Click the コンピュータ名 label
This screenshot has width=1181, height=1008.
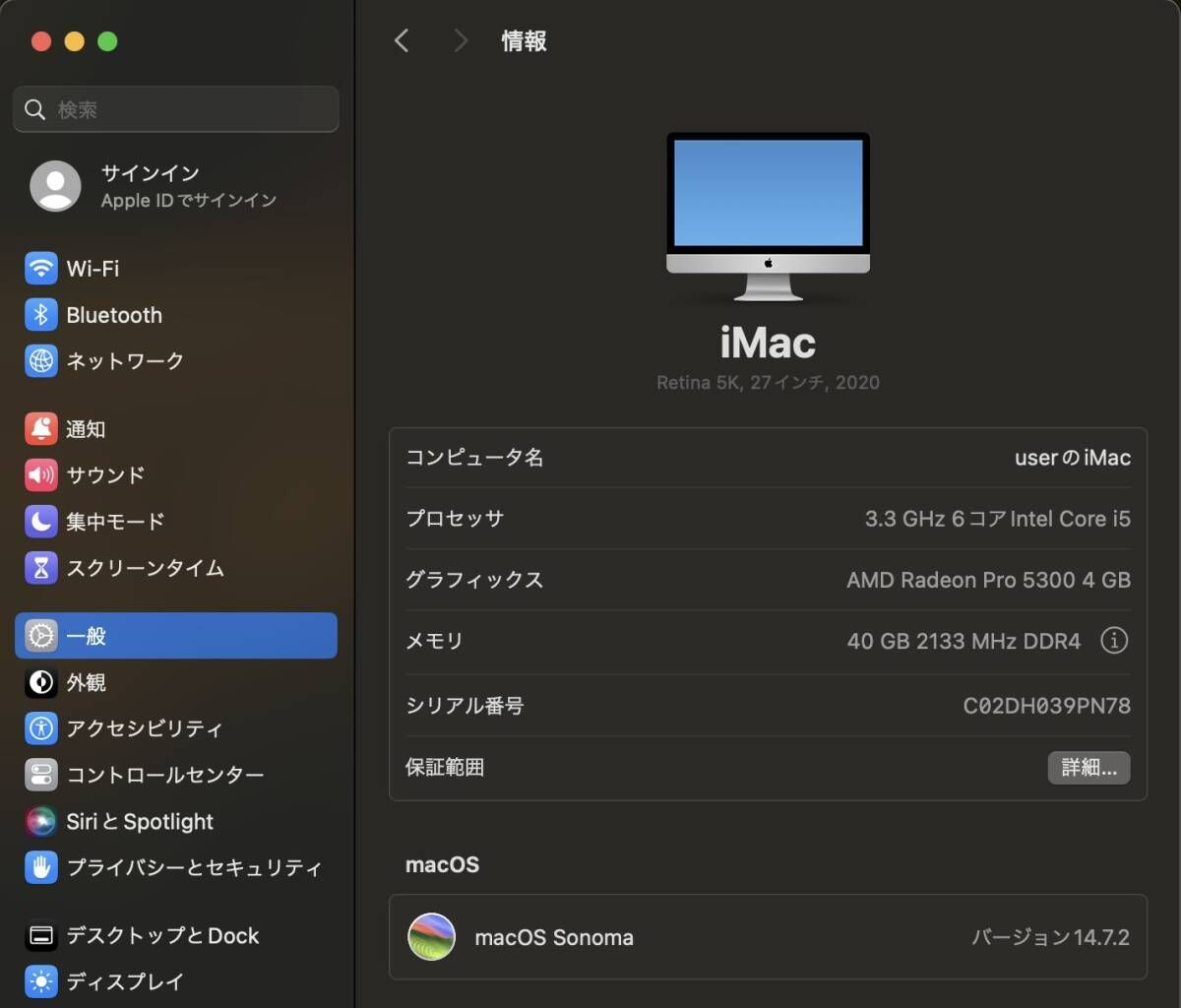pyautogui.click(x=474, y=458)
